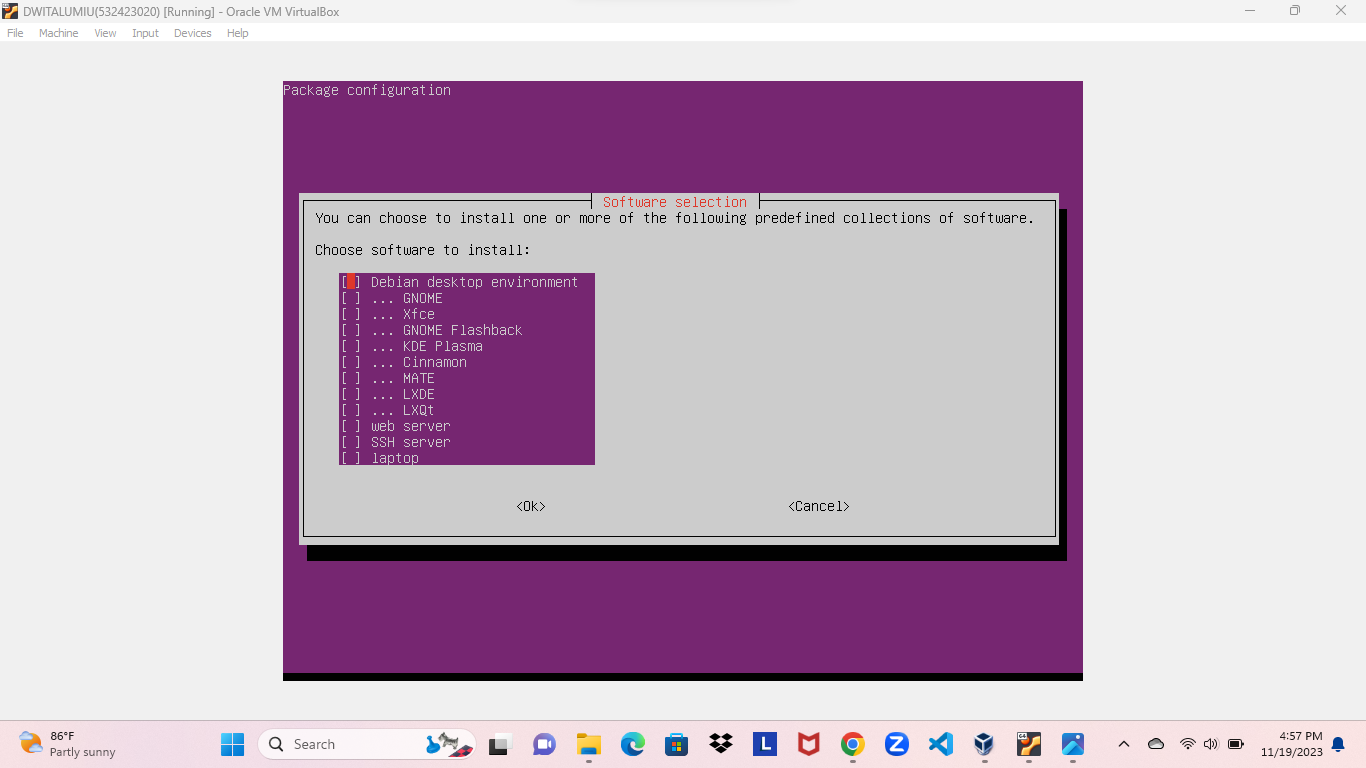Open Zoom from the taskbar
Viewport: 1366px width, 768px height.
pyautogui.click(x=896, y=744)
